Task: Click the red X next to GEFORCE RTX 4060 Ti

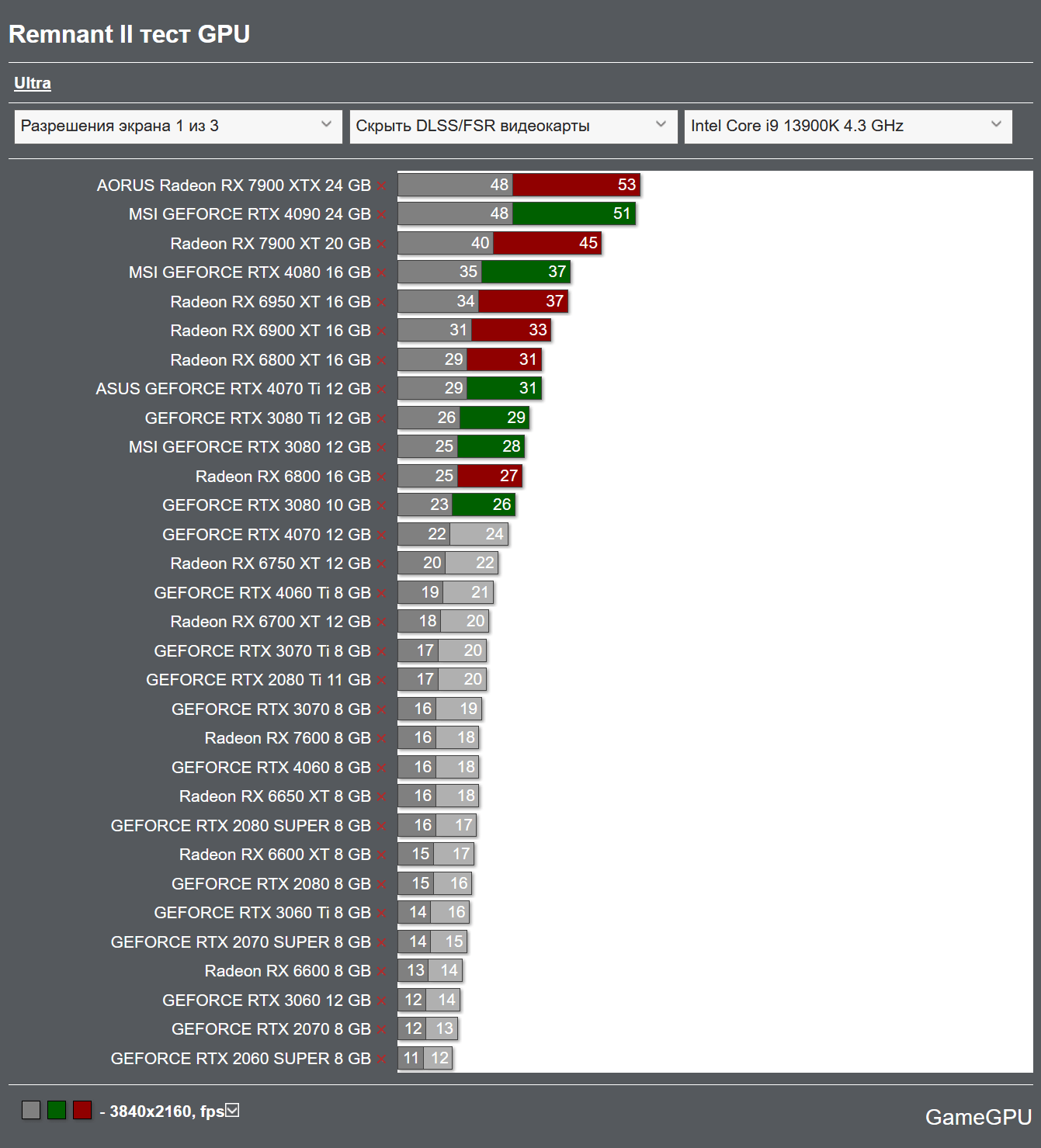Action: (381, 594)
